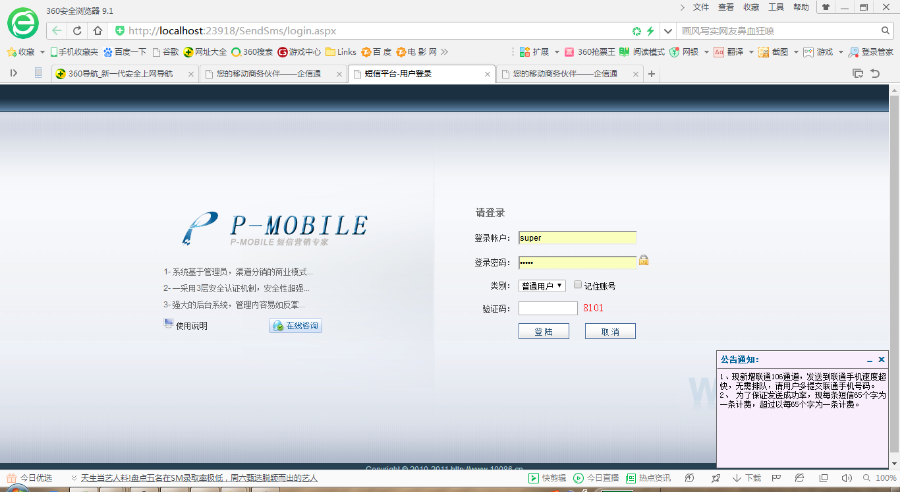Open the 谷歌 bookmark
The image size is (900, 492).
click(166, 52)
